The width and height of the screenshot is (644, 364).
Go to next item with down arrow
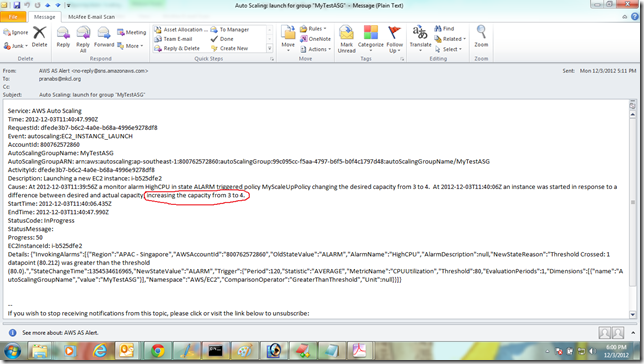pos(58,5)
